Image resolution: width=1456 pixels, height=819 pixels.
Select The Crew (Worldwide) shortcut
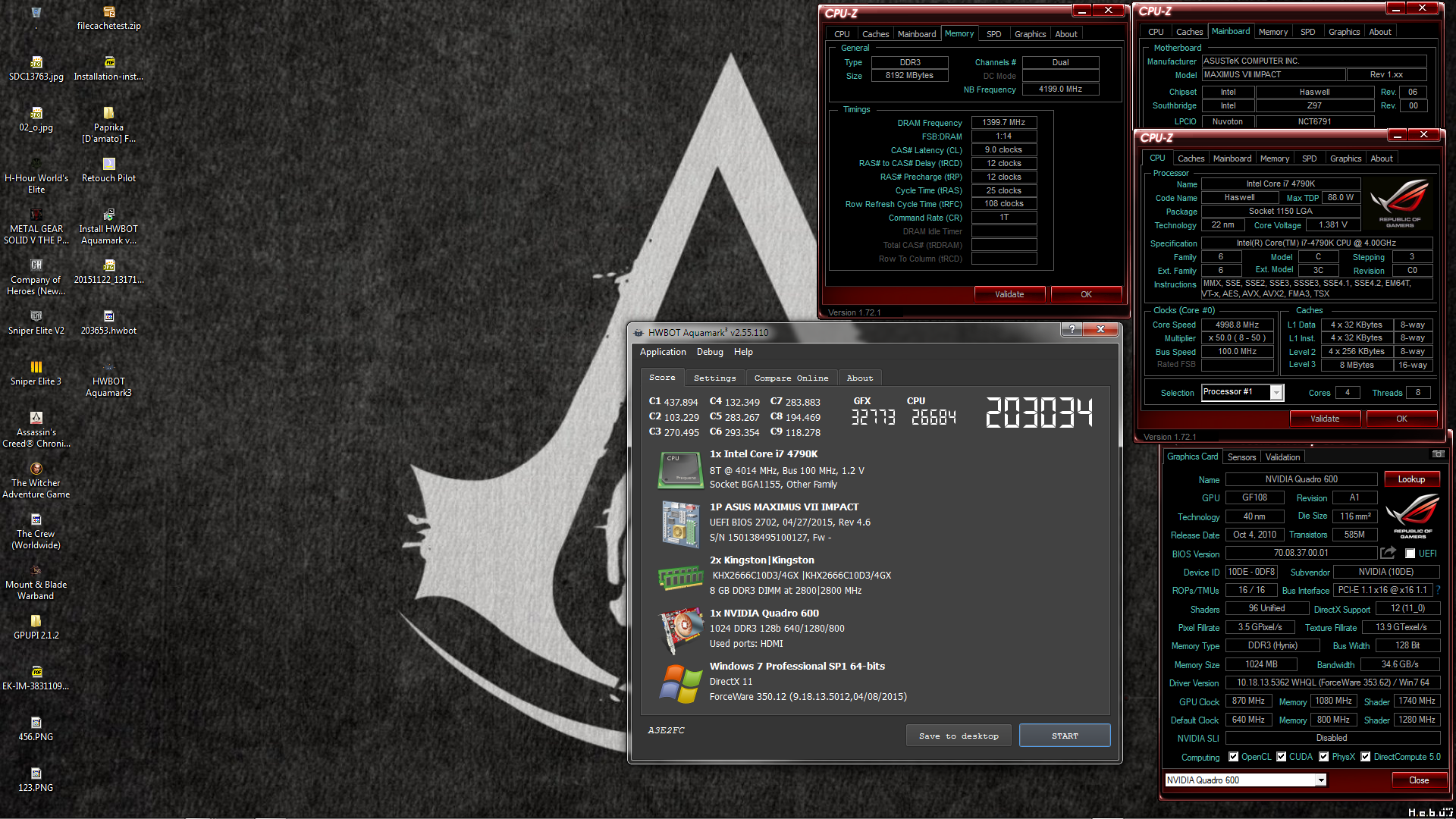pos(36,532)
